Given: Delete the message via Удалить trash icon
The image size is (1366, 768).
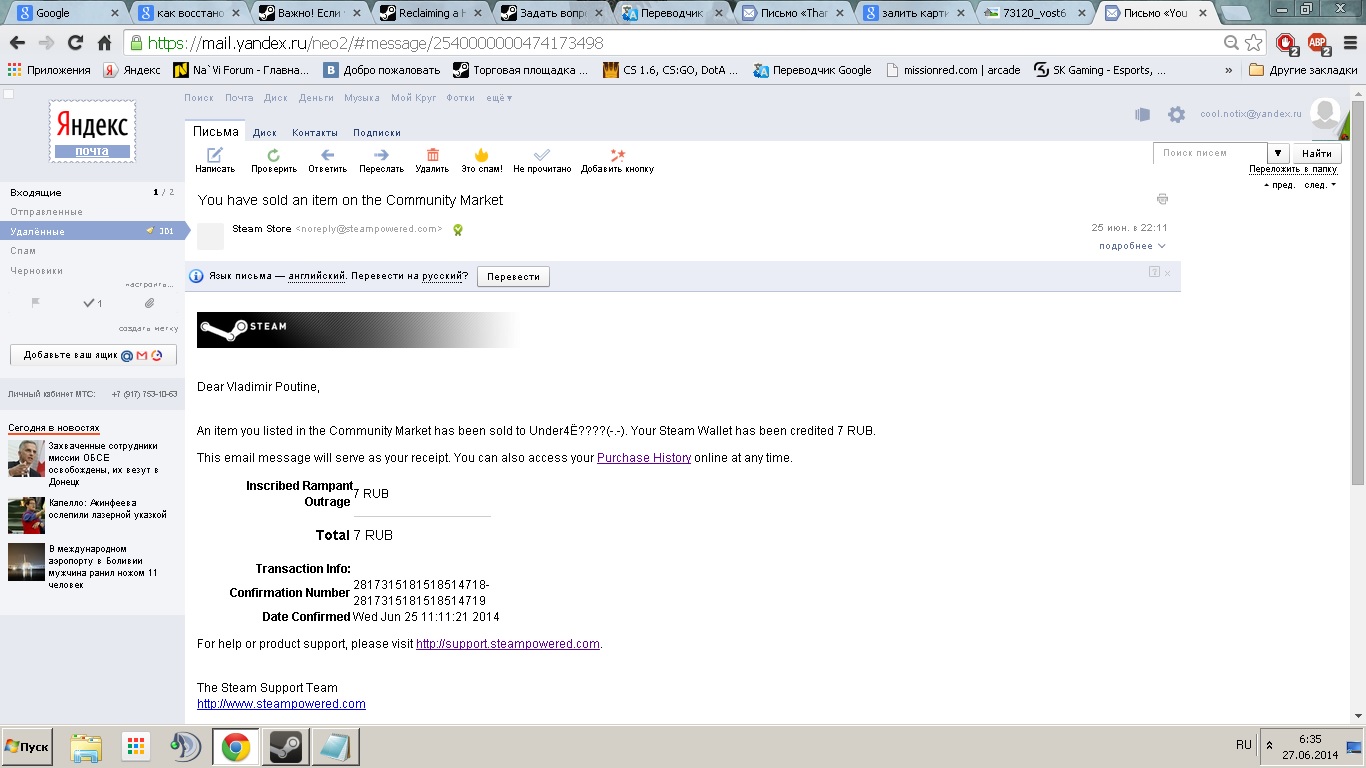Looking at the screenshot, I should click(x=432, y=155).
